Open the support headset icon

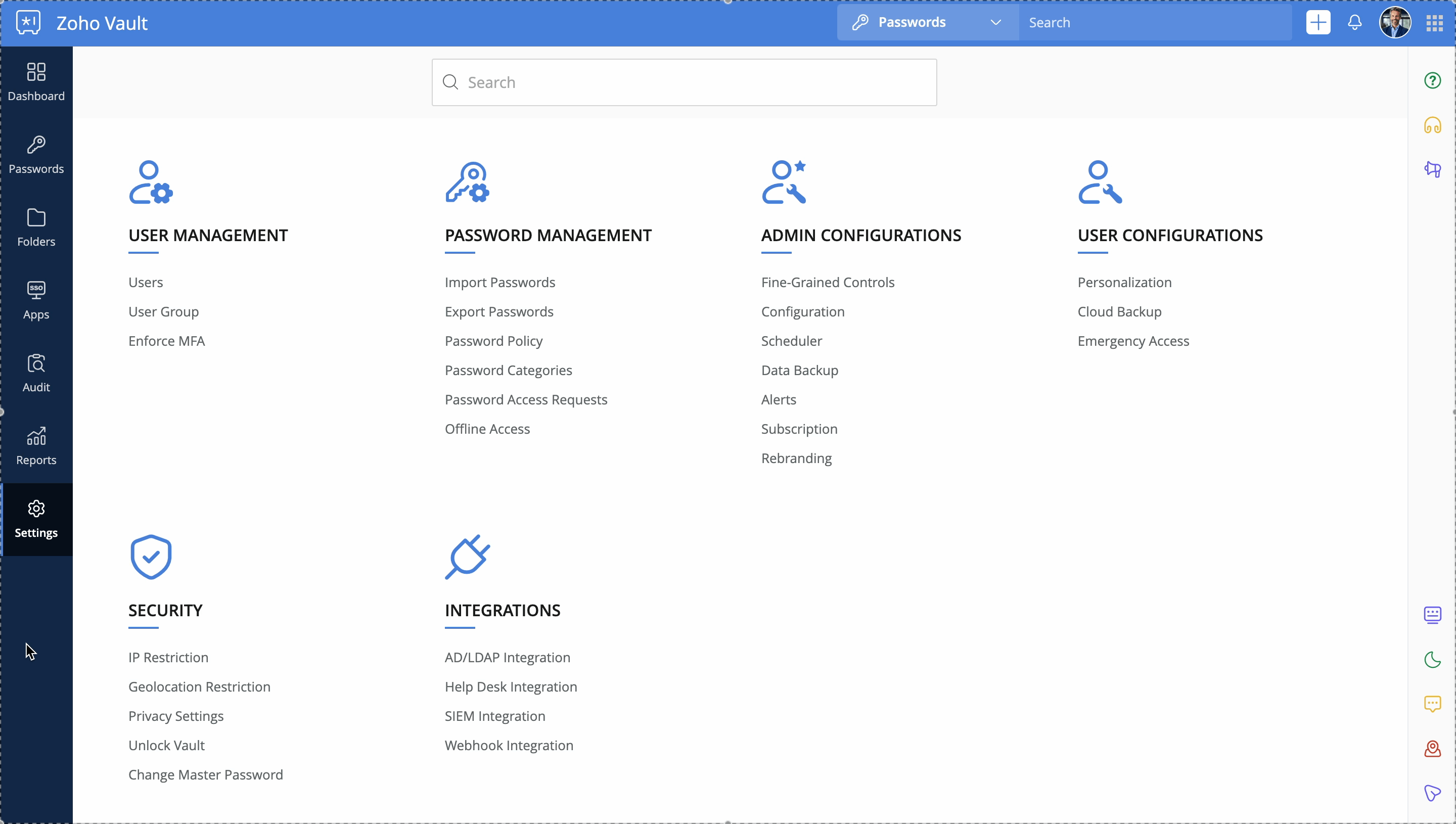[x=1432, y=125]
